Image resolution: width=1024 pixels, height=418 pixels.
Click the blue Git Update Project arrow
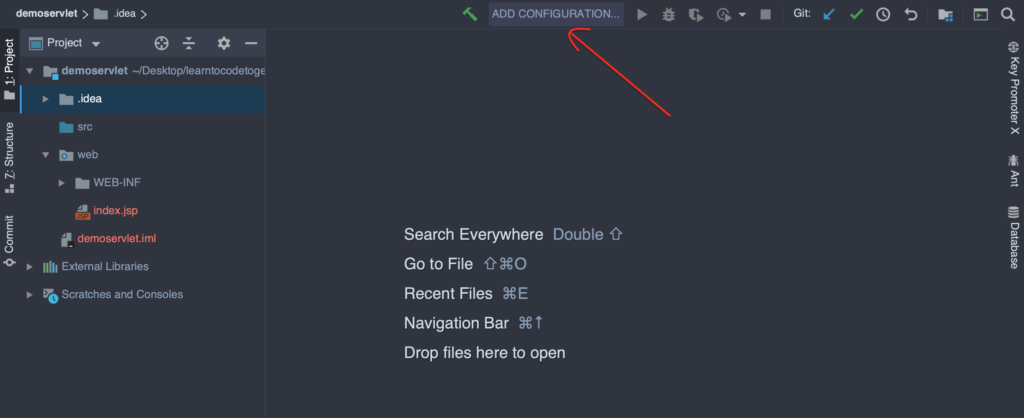(x=829, y=14)
